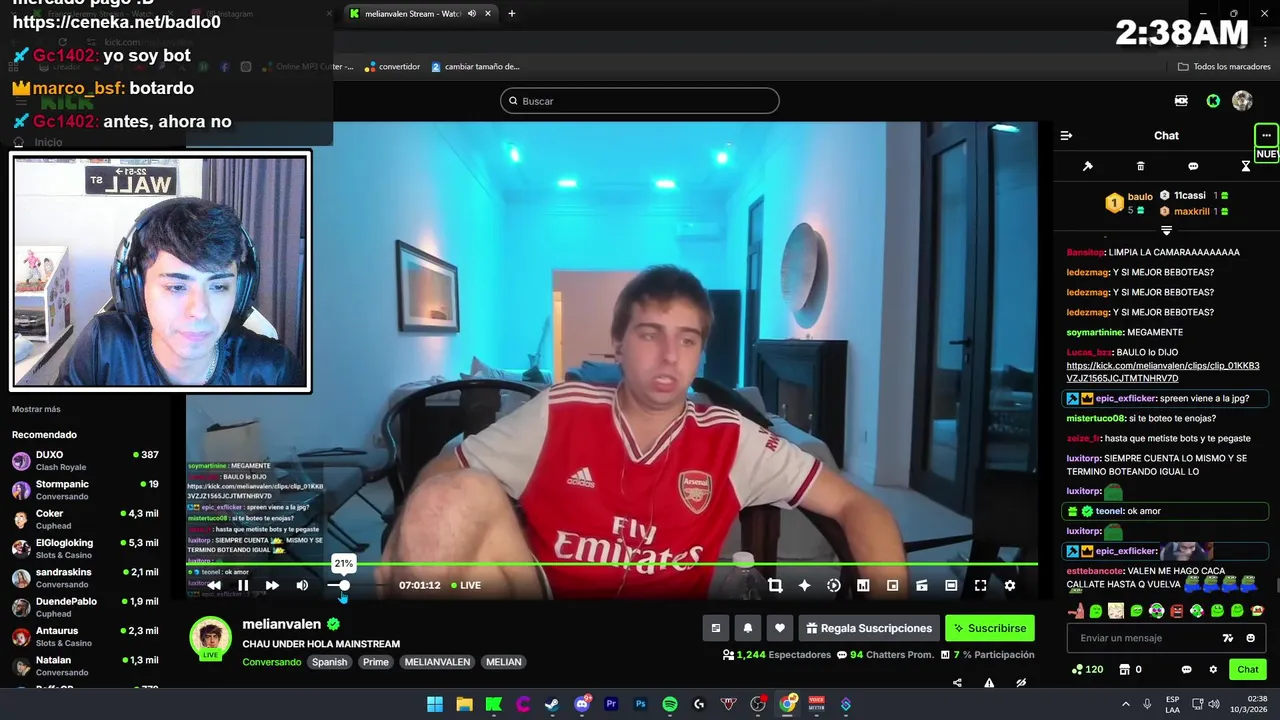This screenshot has height=720, width=1280.
Task: Open the emoji picker in message box
Action: point(1250,638)
